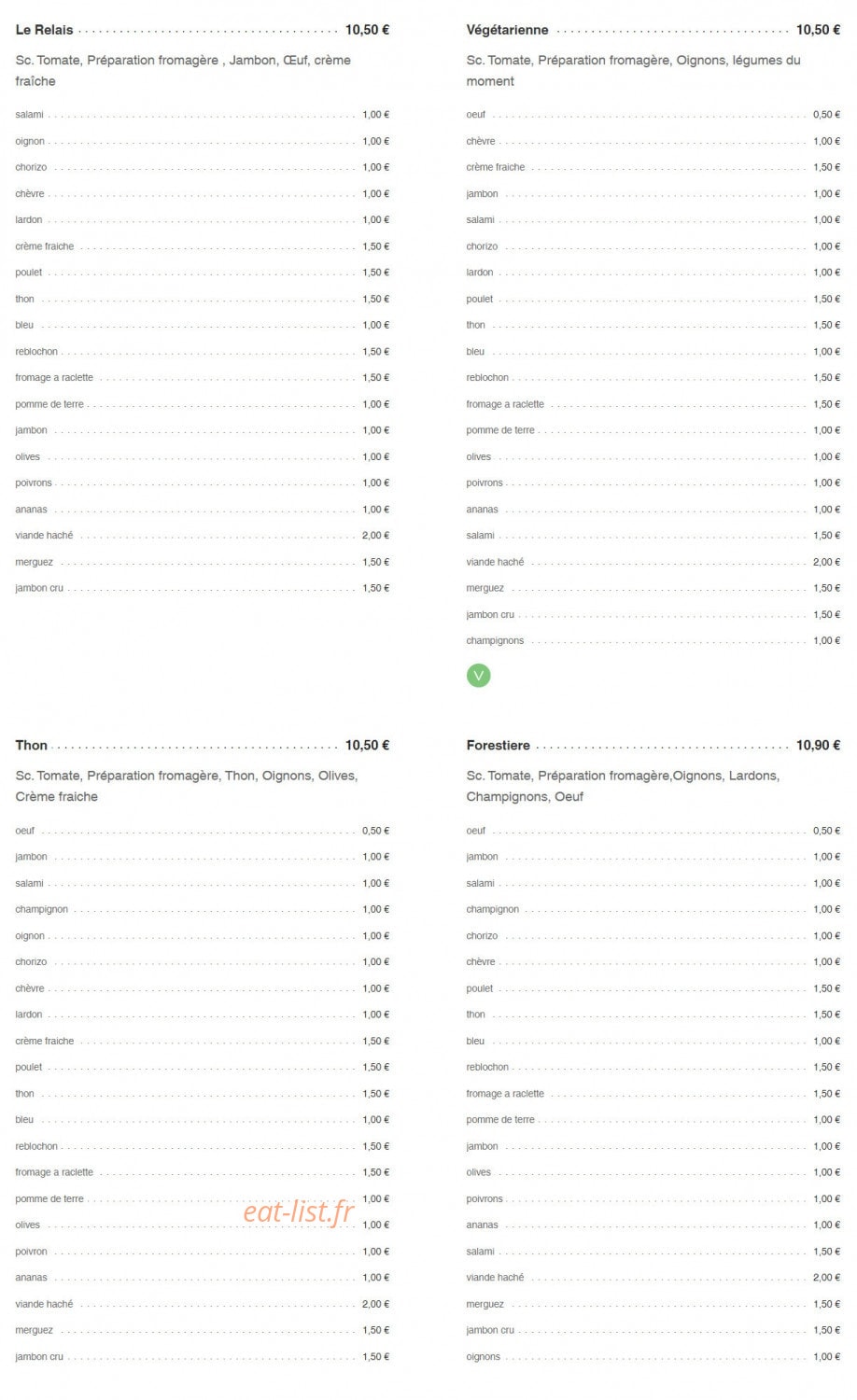The image size is (857, 1400).
Task: Select champignons extra under Végétarienne
Action: [x=653, y=640]
